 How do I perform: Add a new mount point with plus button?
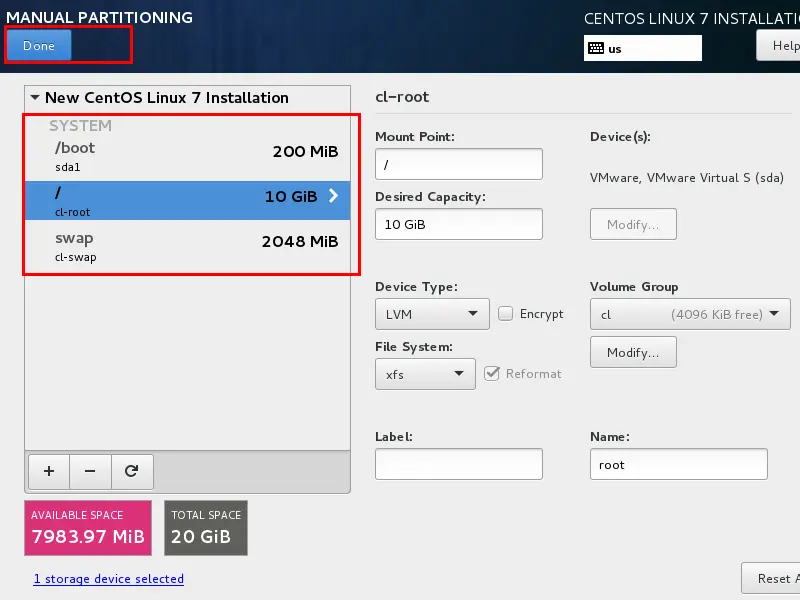49,471
